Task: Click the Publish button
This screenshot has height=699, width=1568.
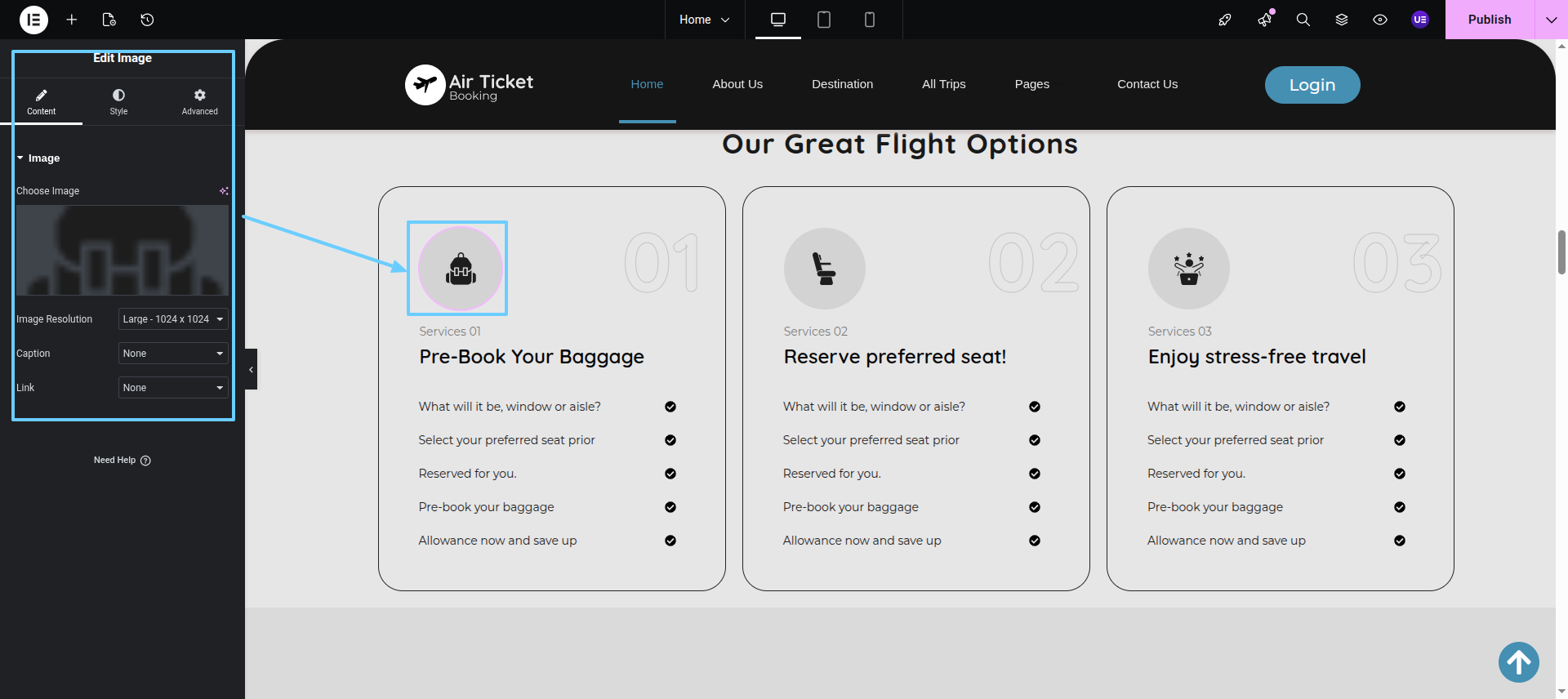Action: [x=1489, y=20]
